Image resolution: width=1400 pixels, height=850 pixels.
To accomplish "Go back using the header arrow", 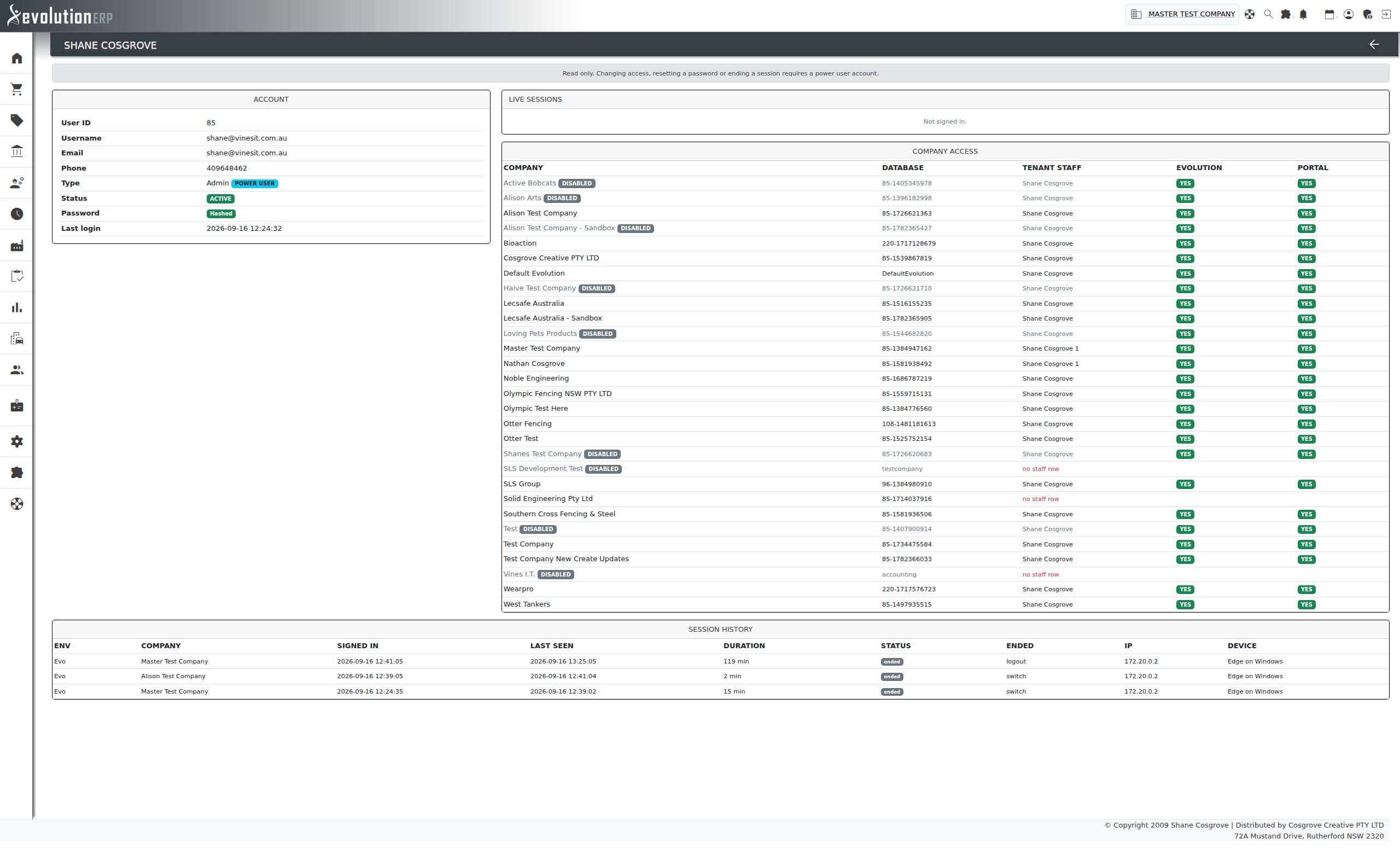I will pyautogui.click(x=1374, y=45).
